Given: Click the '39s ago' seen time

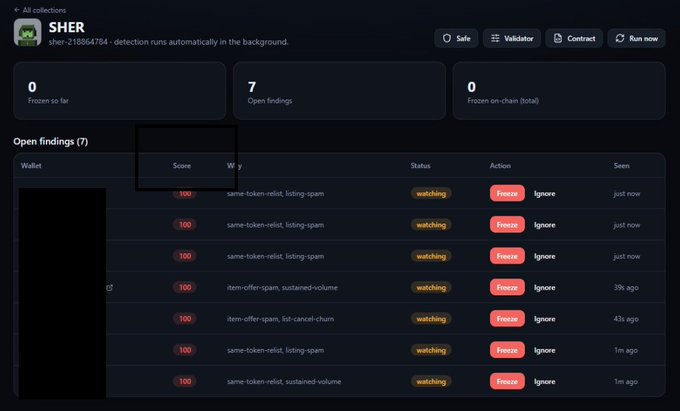Looking at the screenshot, I should pos(626,287).
